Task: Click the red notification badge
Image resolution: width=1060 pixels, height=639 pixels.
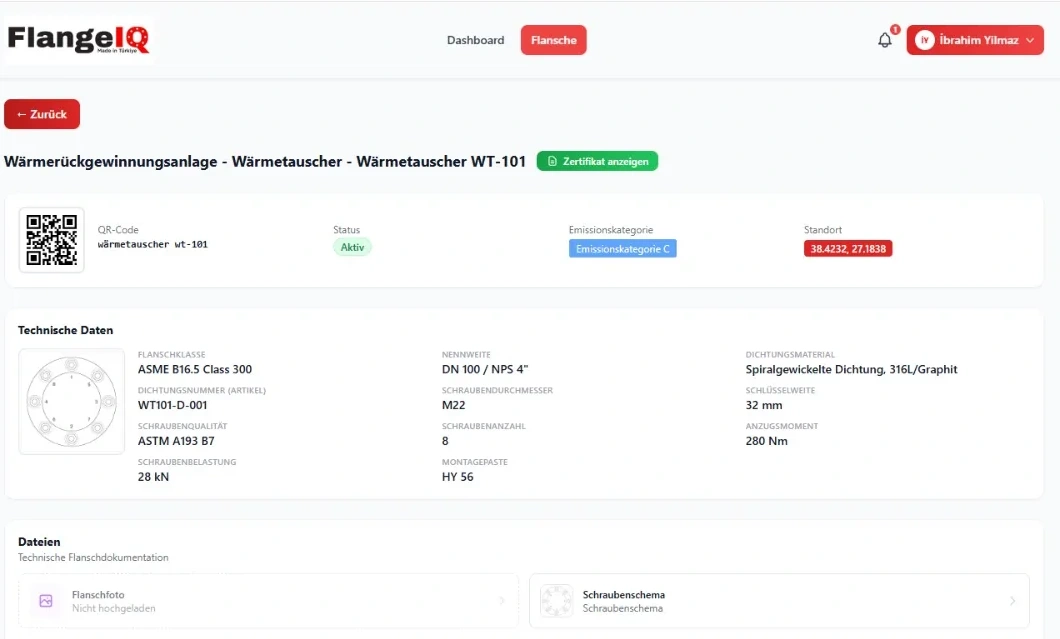Action: 895,29
